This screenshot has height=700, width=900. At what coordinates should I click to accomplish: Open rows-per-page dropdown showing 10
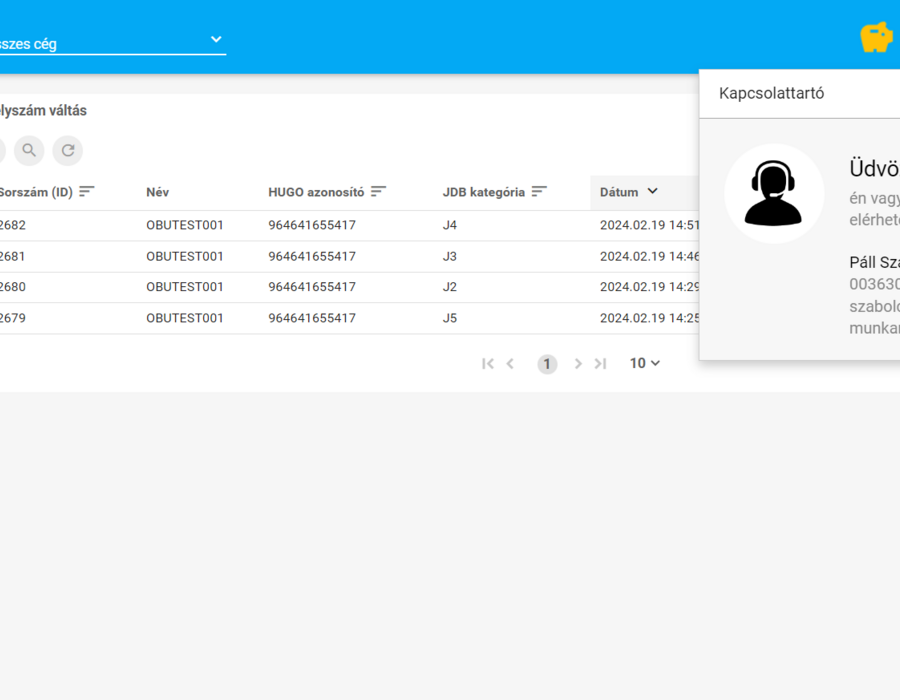click(645, 363)
